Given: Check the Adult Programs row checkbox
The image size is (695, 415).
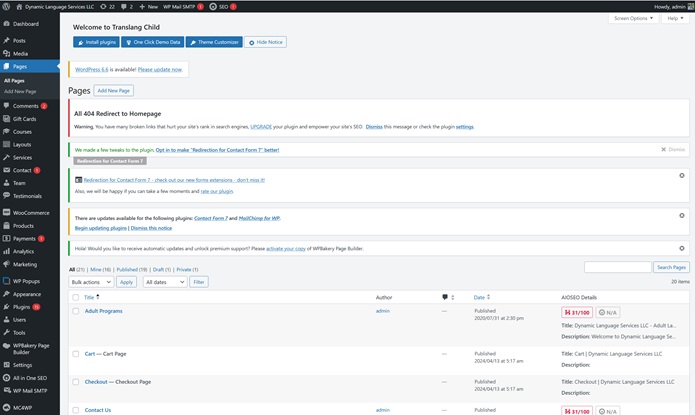Looking at the screenshot, I should [75, 311].
